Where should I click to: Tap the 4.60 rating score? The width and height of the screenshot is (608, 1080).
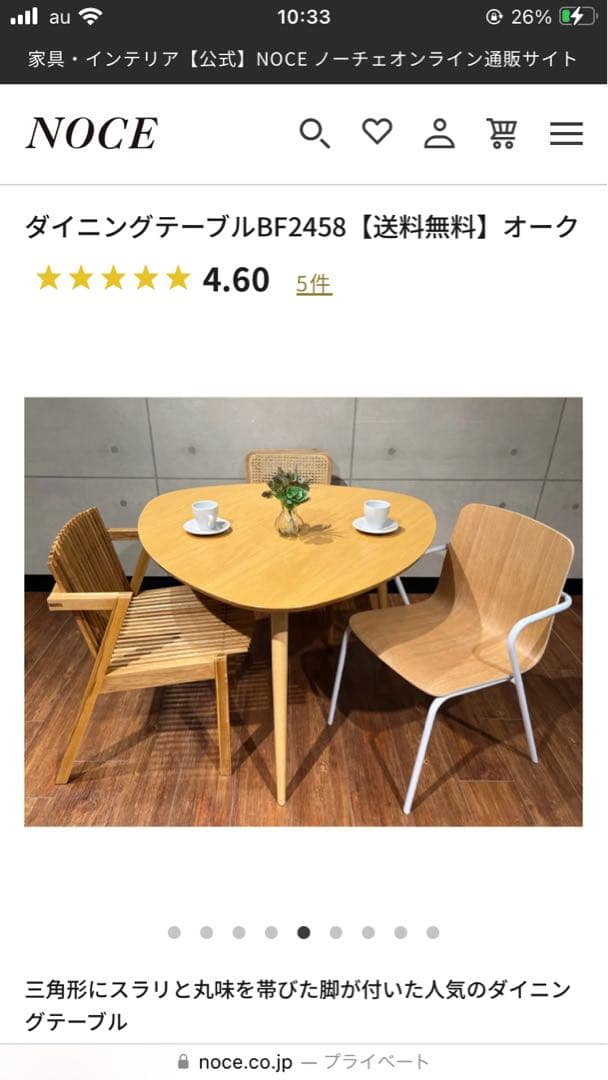click(x=235, y=280)
